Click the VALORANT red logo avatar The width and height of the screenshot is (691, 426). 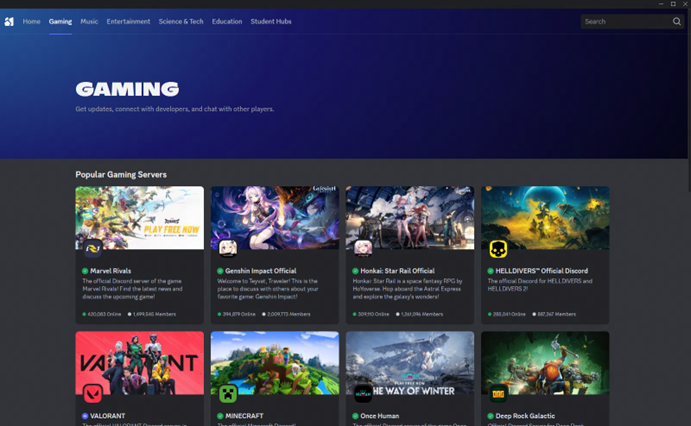point(93,394)
